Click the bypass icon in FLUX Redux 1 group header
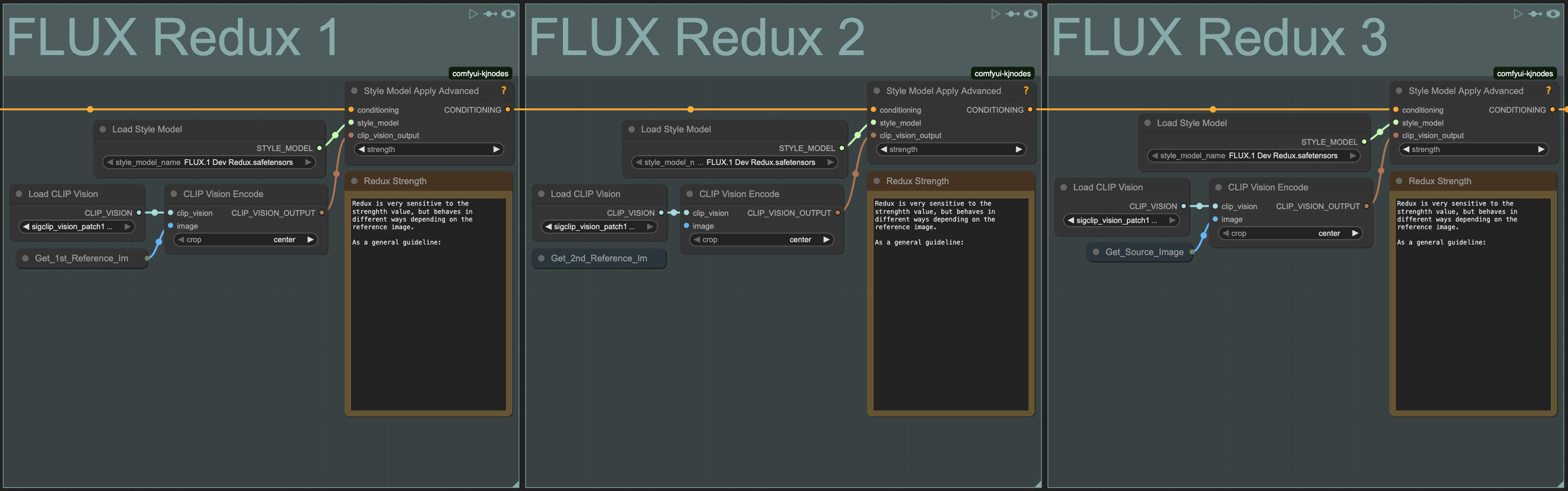1568x491 pixels. [x=490, y=13]
